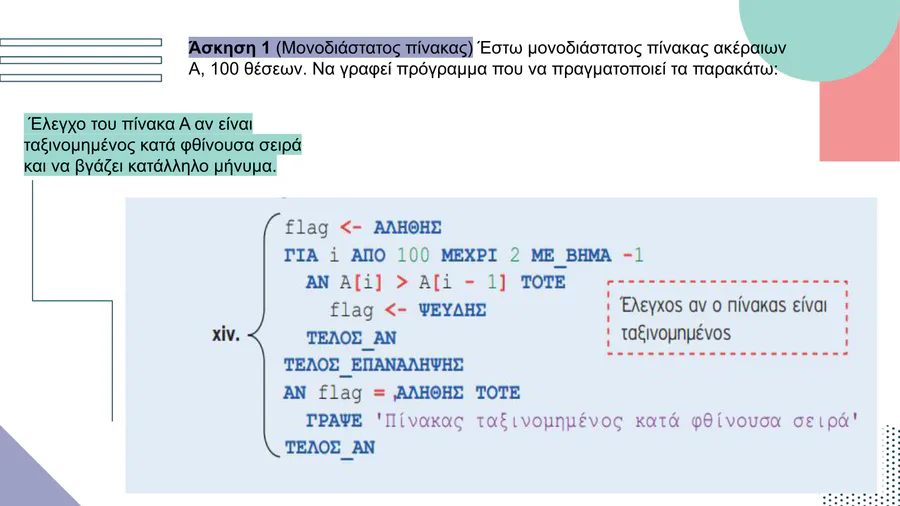The image size is (900, 506).
Task: Click the "ΤΕΛΟΣ_ΕΠΑΝΑΛΗΨΗΣ" code line
Action: coord(373,364)
